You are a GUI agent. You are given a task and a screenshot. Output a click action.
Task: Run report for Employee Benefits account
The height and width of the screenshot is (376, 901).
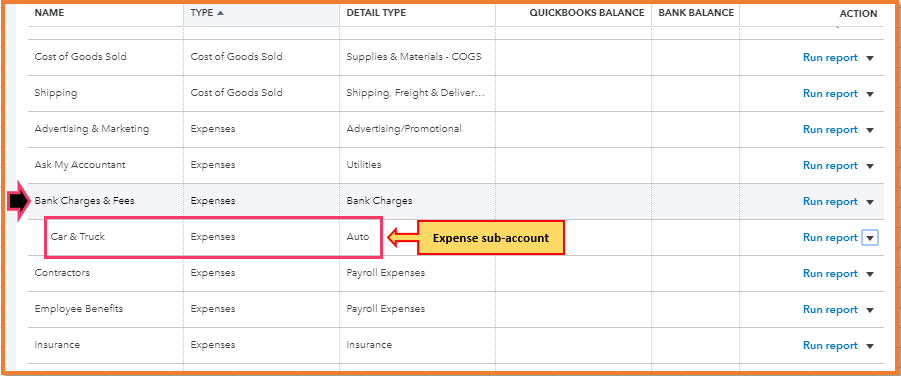click(830, 309)
